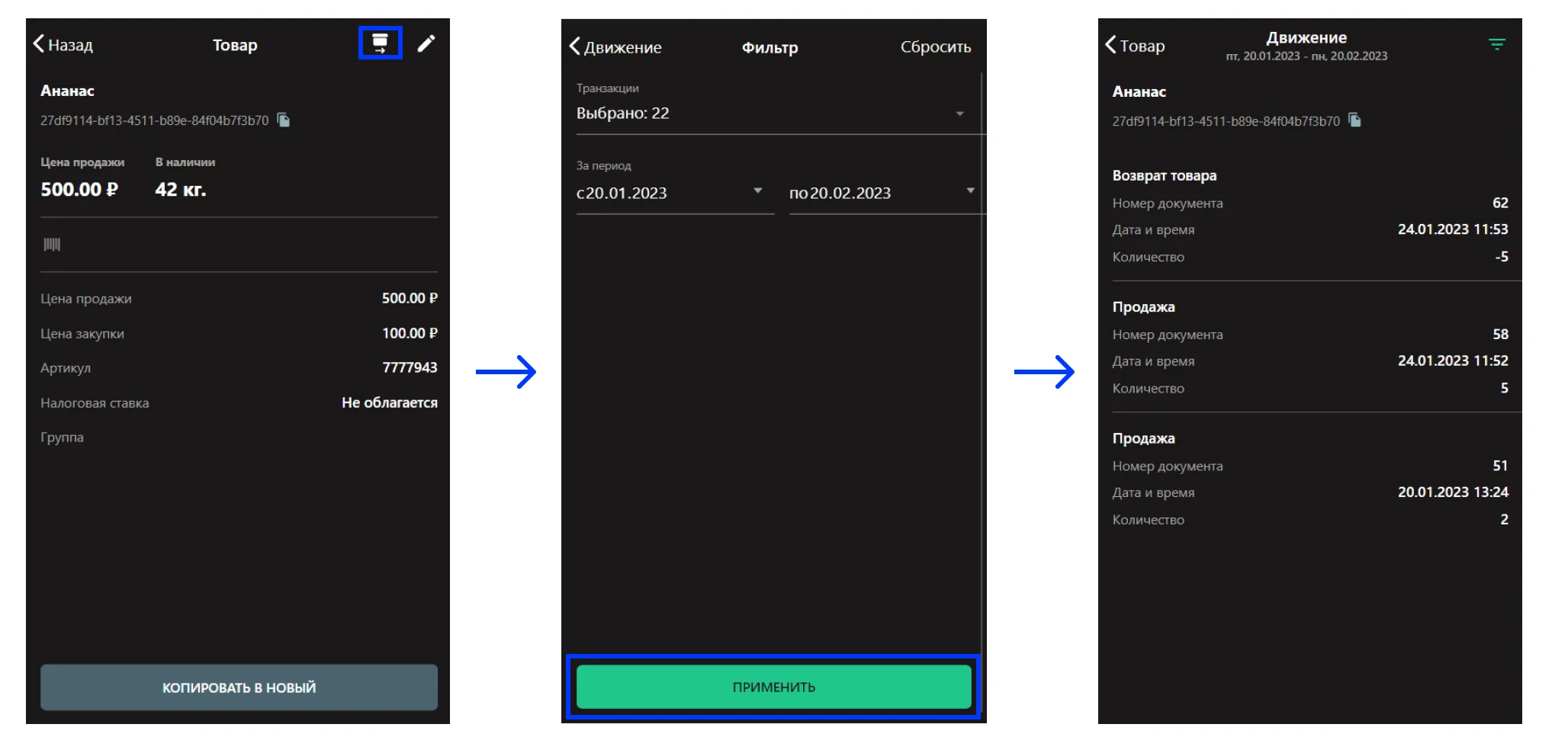Click date 24.01.2023 11:52

(1453, 360)
